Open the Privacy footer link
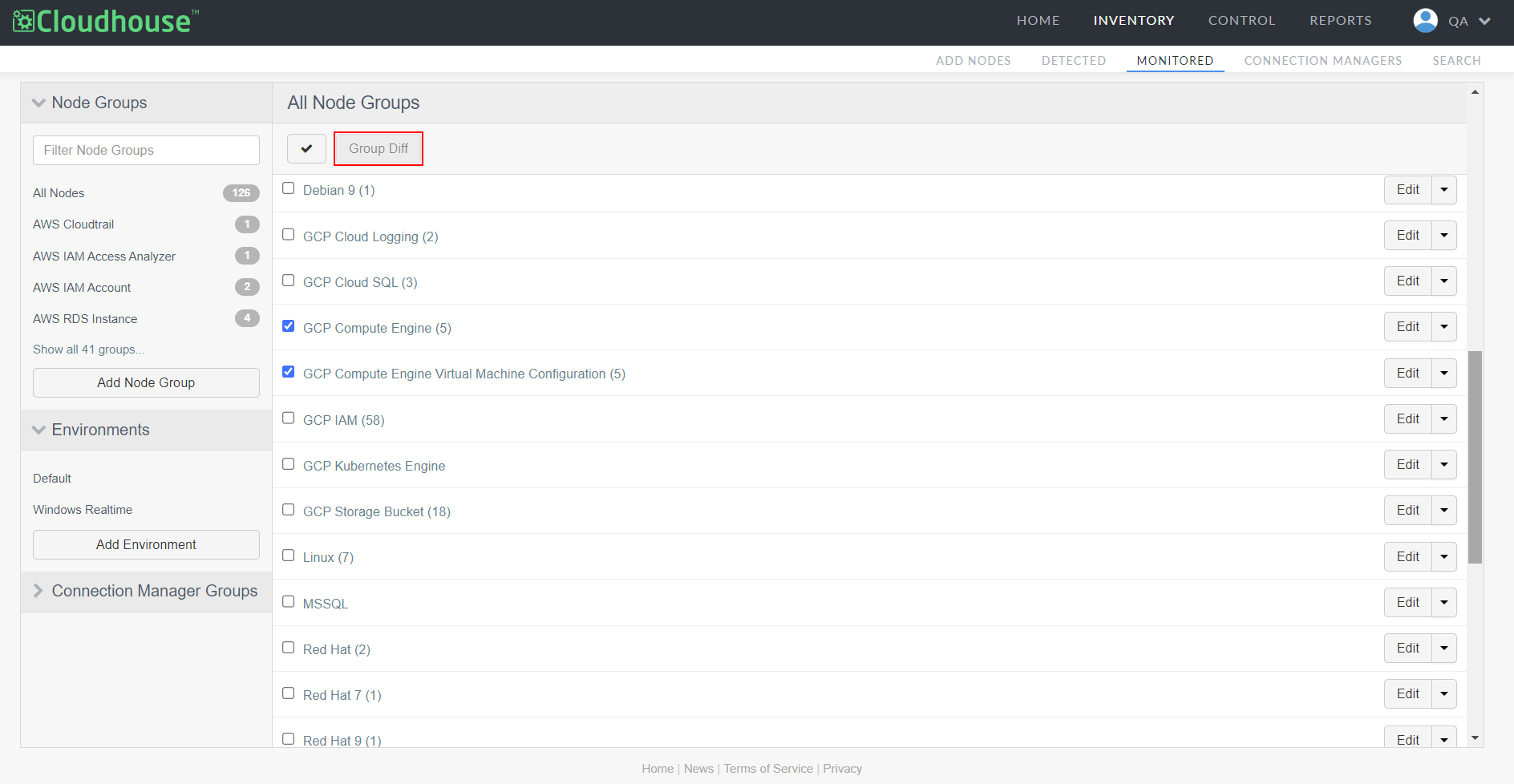 click(x=843, y=769)
